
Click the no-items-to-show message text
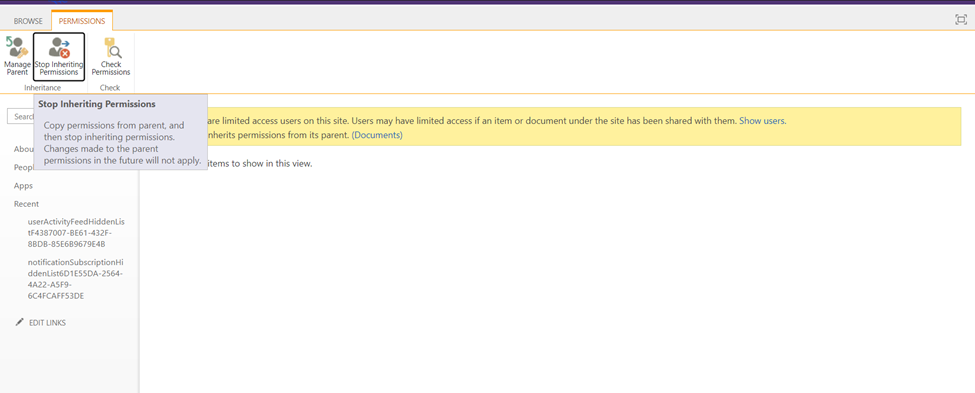coord(259,164)
